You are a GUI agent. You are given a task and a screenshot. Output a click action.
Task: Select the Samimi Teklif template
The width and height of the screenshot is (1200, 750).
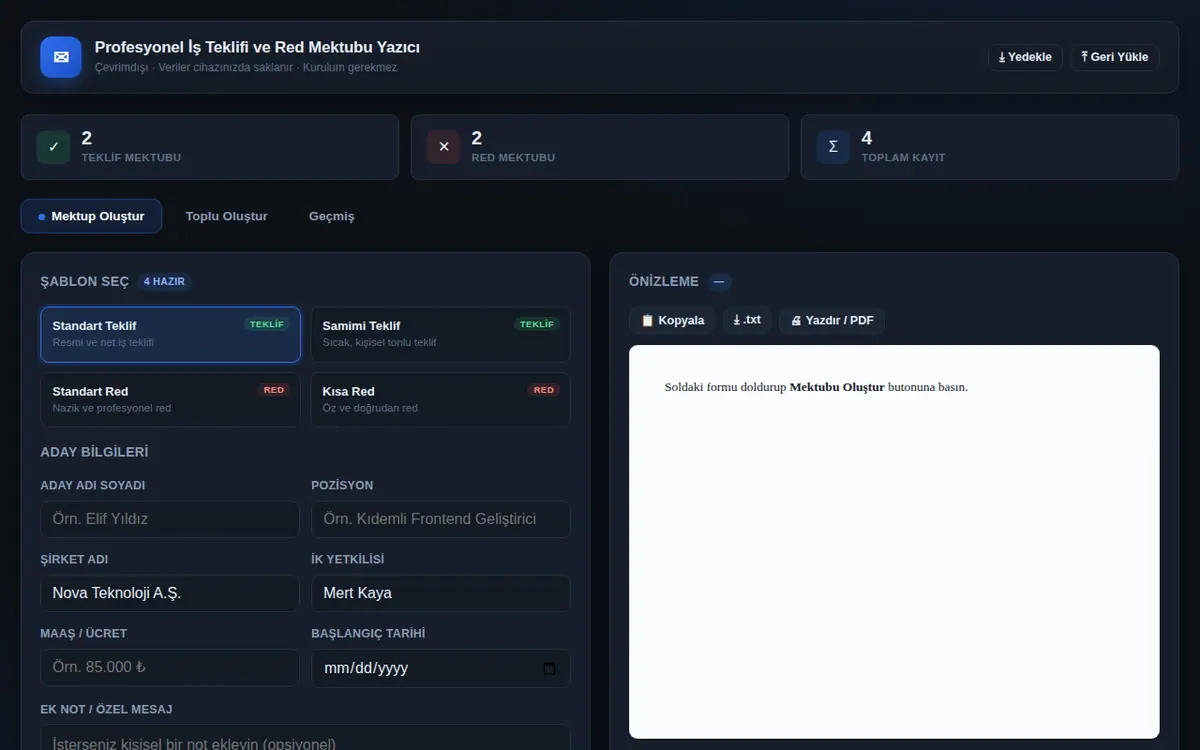(x=440, y=334)
